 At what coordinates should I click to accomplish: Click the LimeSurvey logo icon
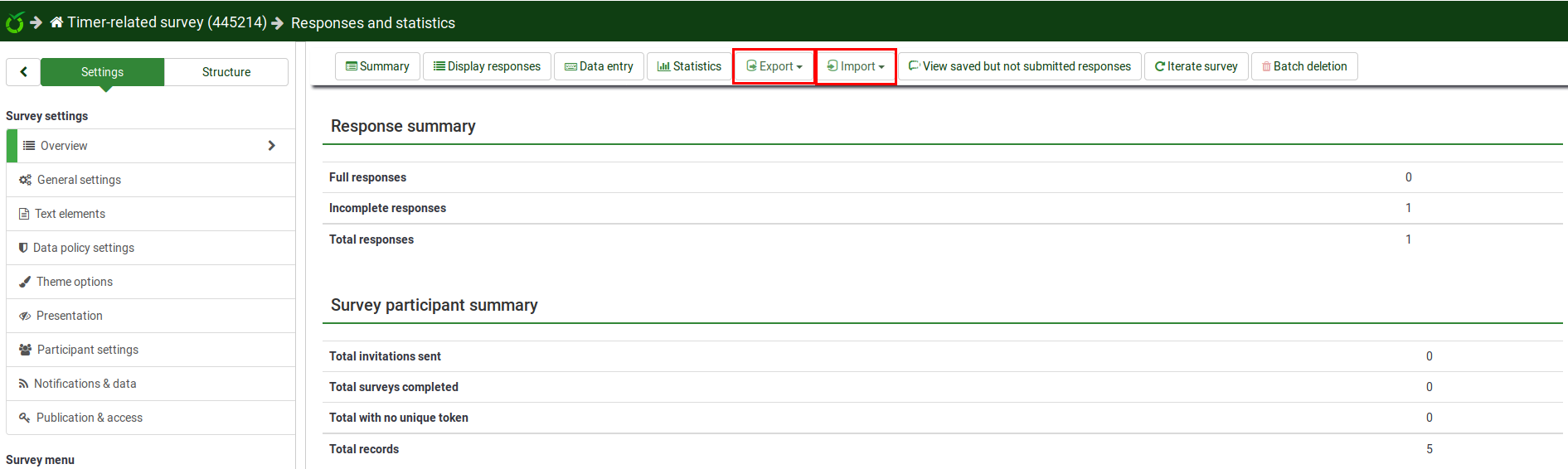[14, 22]
